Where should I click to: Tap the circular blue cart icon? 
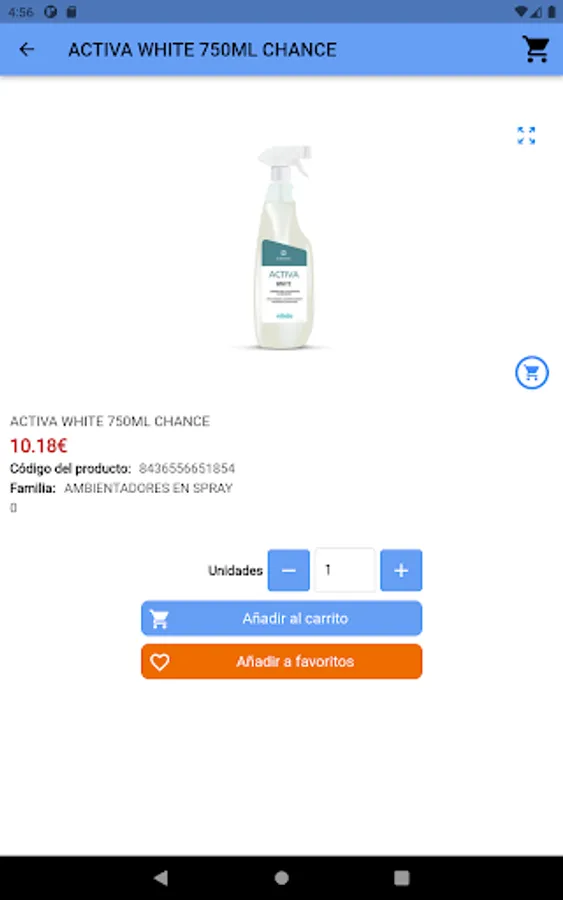pos(531,373)
